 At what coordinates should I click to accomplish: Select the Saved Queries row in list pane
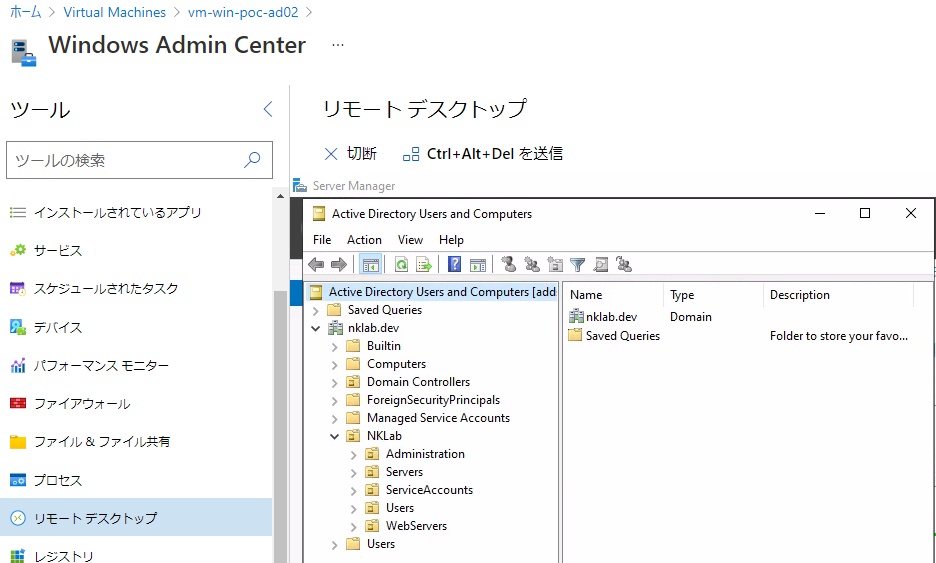(738, 336)
